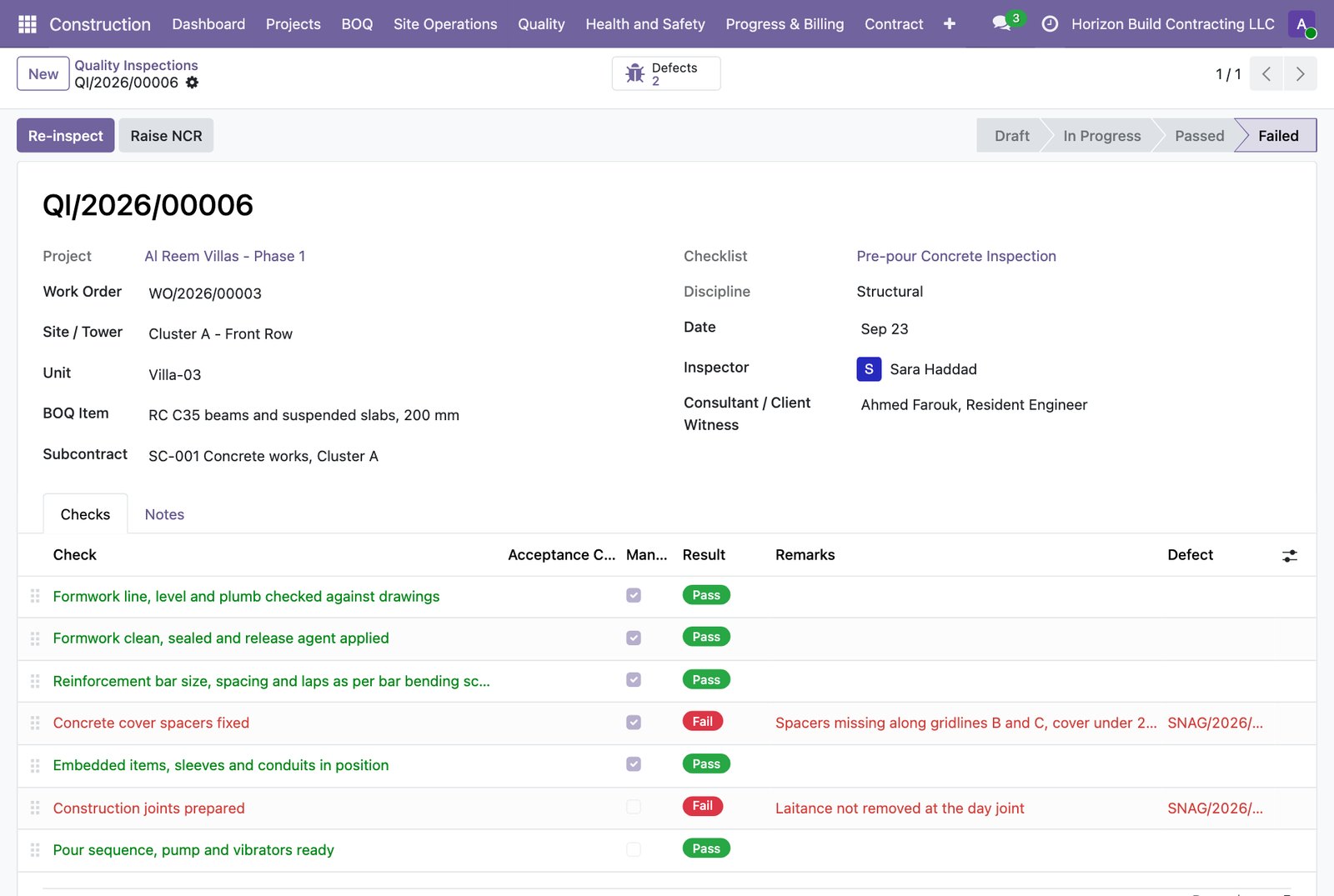Click drag handle for Embedded items row
The image size is (1334, 896).
pos(35,765)
